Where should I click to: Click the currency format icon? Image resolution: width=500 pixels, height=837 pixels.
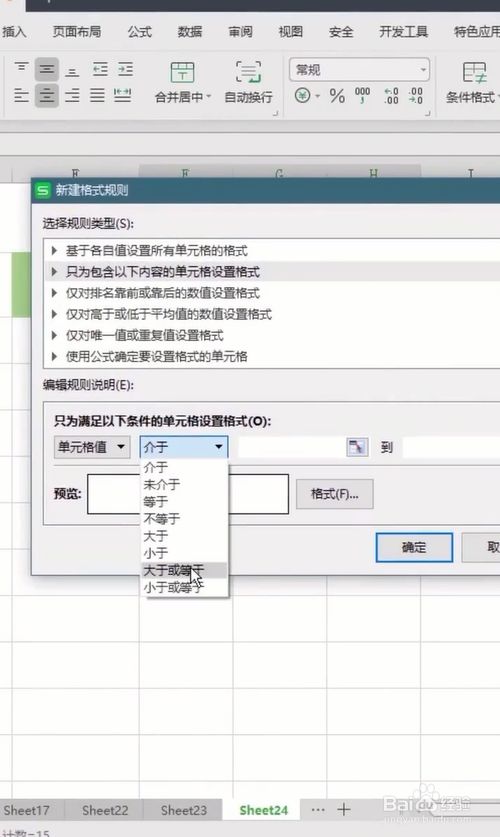click(x=303, y=96)
